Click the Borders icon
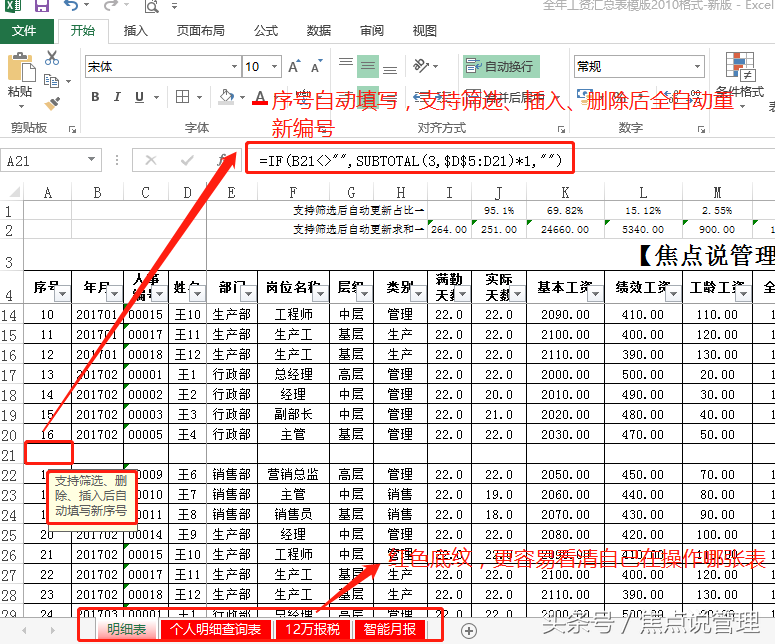 click(182, 96)
